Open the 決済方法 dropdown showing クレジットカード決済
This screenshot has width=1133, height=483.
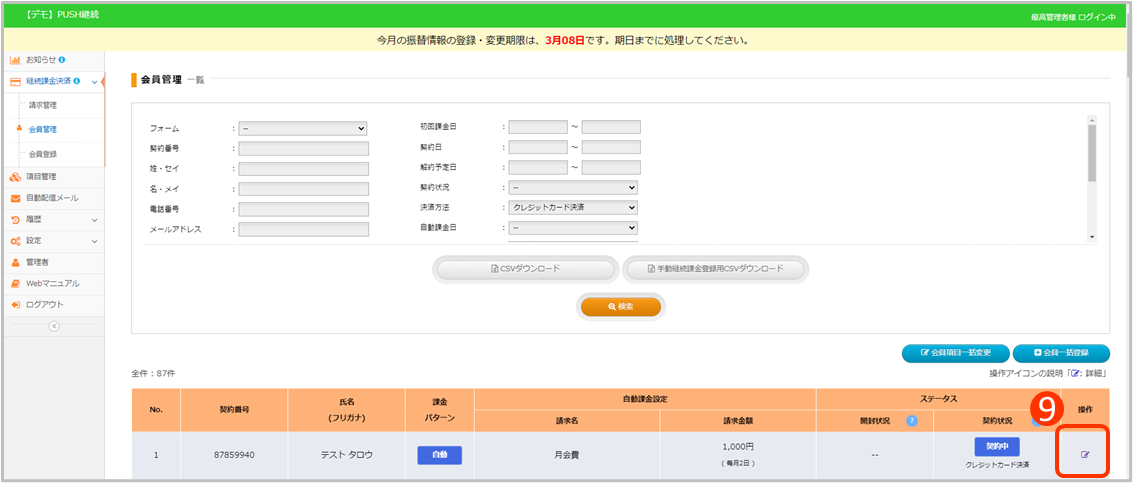click(572, 207)
